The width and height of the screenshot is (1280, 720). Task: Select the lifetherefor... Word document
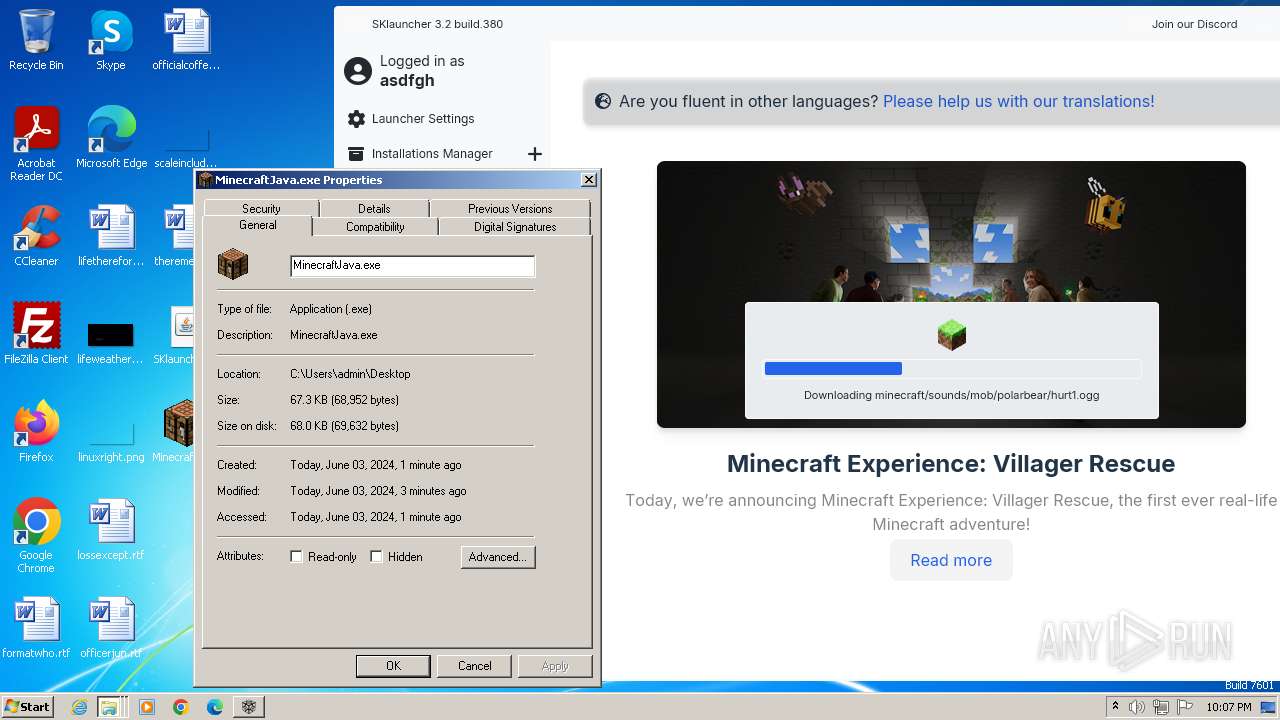111,236
